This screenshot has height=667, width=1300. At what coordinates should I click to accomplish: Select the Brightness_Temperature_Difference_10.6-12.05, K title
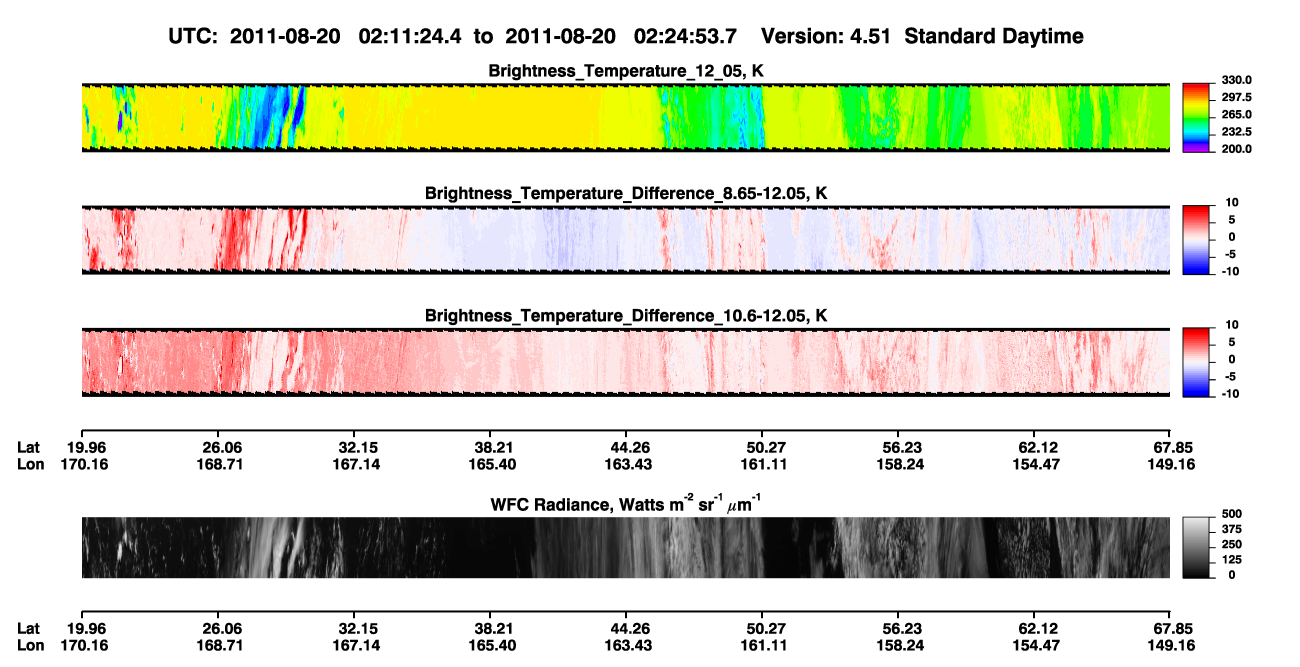click(x=625, y=315)
